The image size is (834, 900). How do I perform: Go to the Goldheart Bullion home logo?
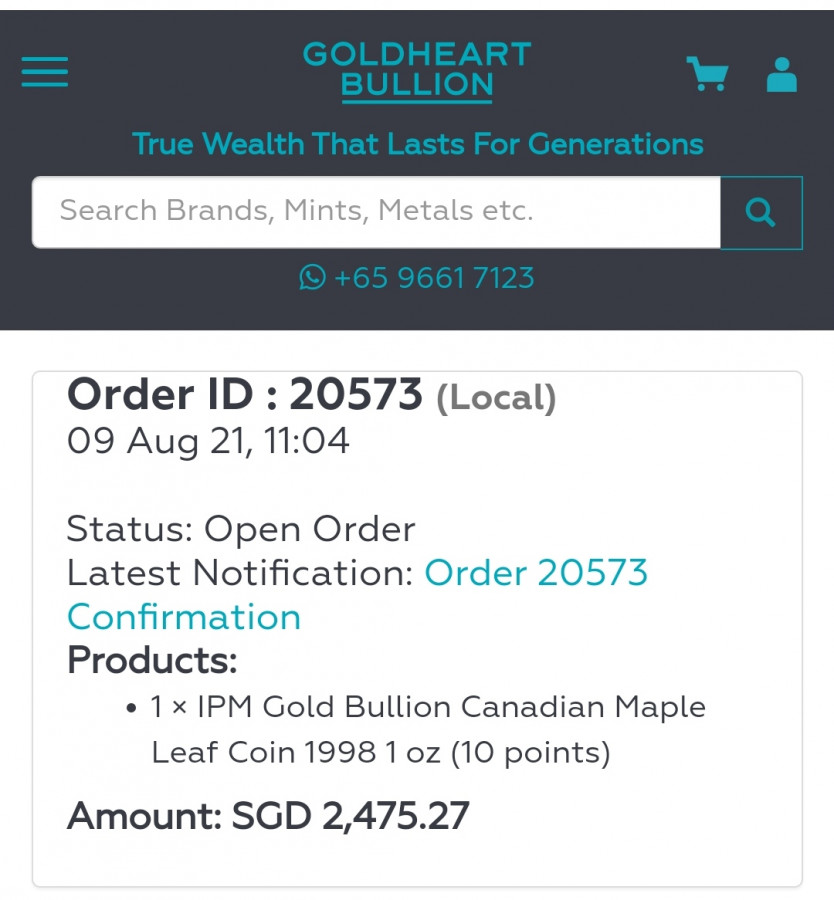tap(417, 70)
